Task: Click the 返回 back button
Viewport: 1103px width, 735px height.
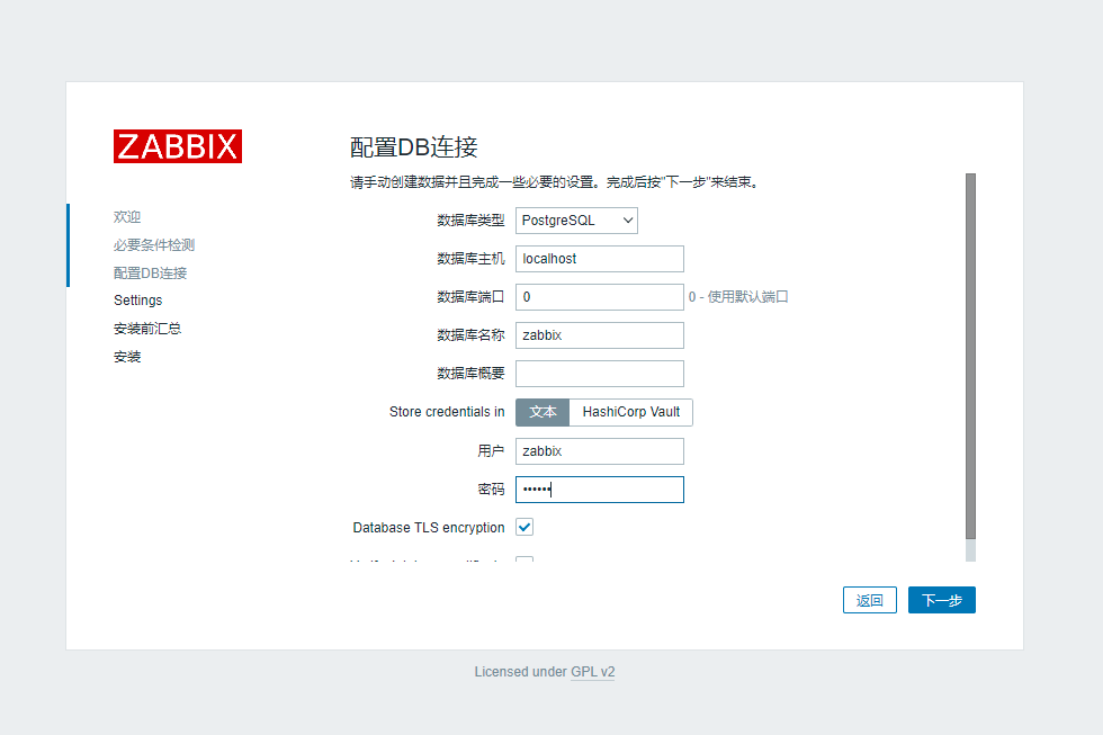Action: [869, 600]
